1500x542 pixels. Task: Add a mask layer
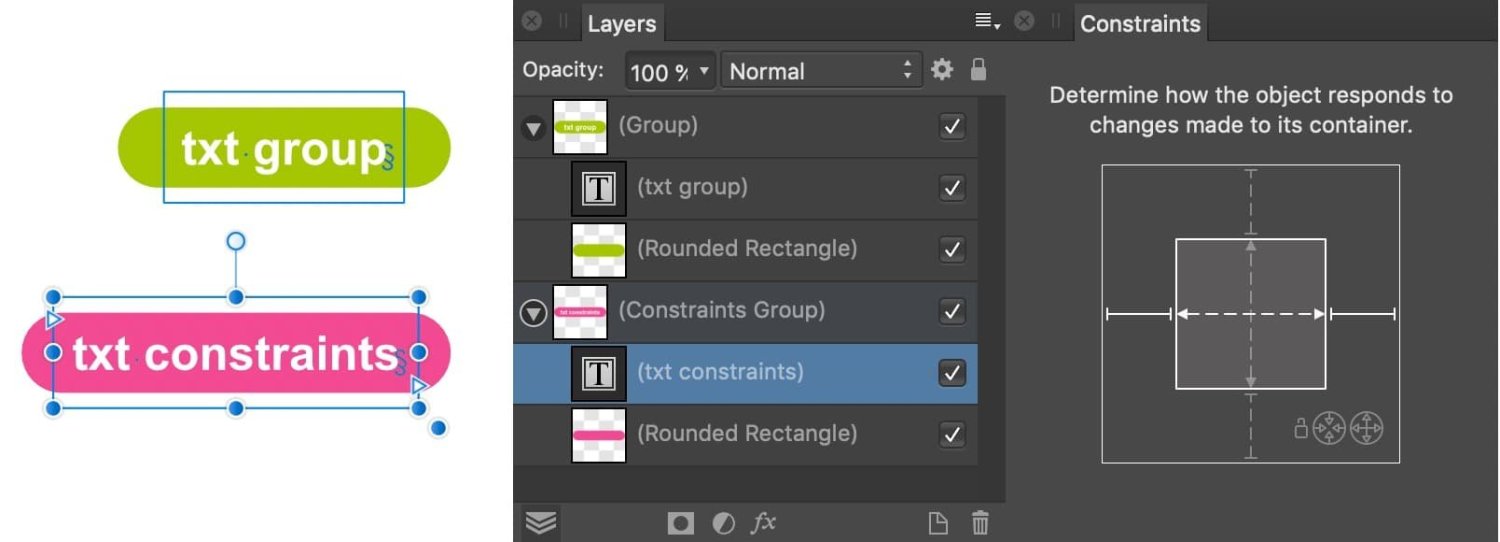point(681,522)
